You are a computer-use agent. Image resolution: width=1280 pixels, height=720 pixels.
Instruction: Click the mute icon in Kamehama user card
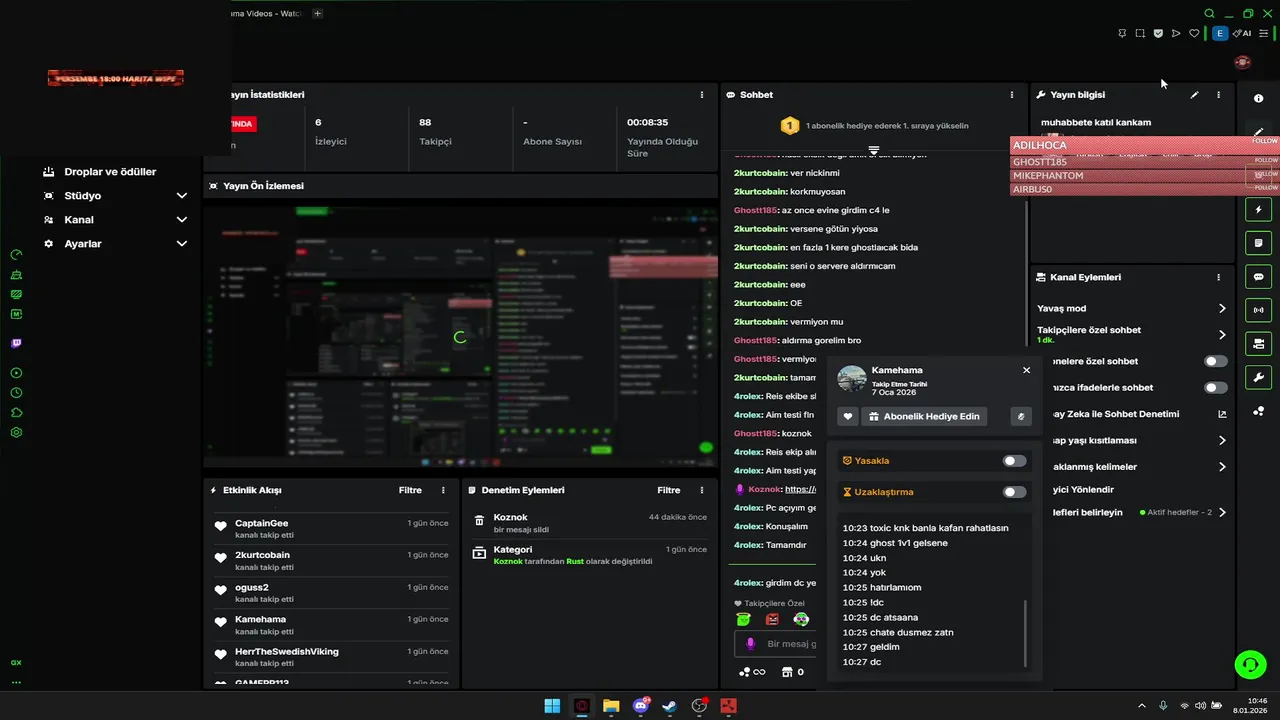[1021, 416]
